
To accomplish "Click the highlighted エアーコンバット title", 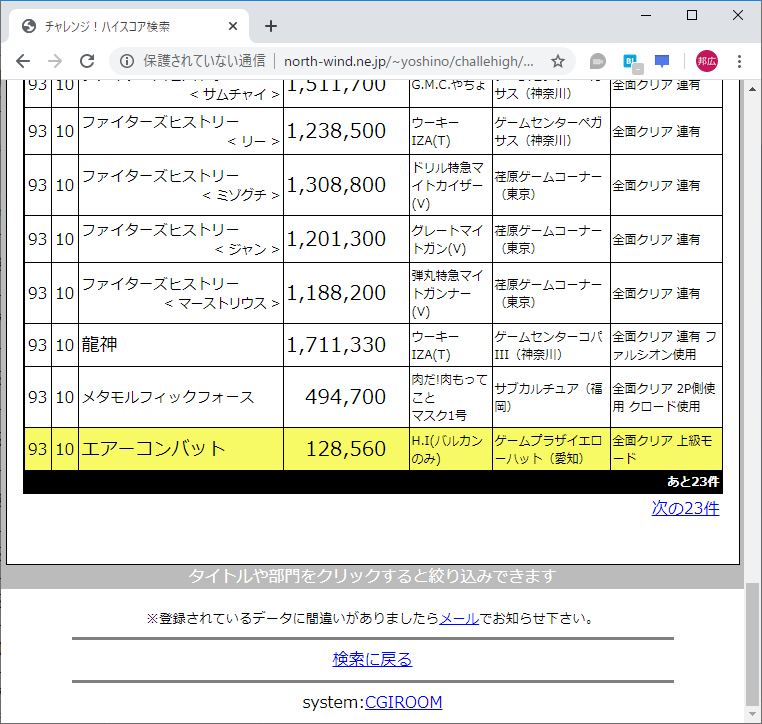I will (x=153, y=448).
